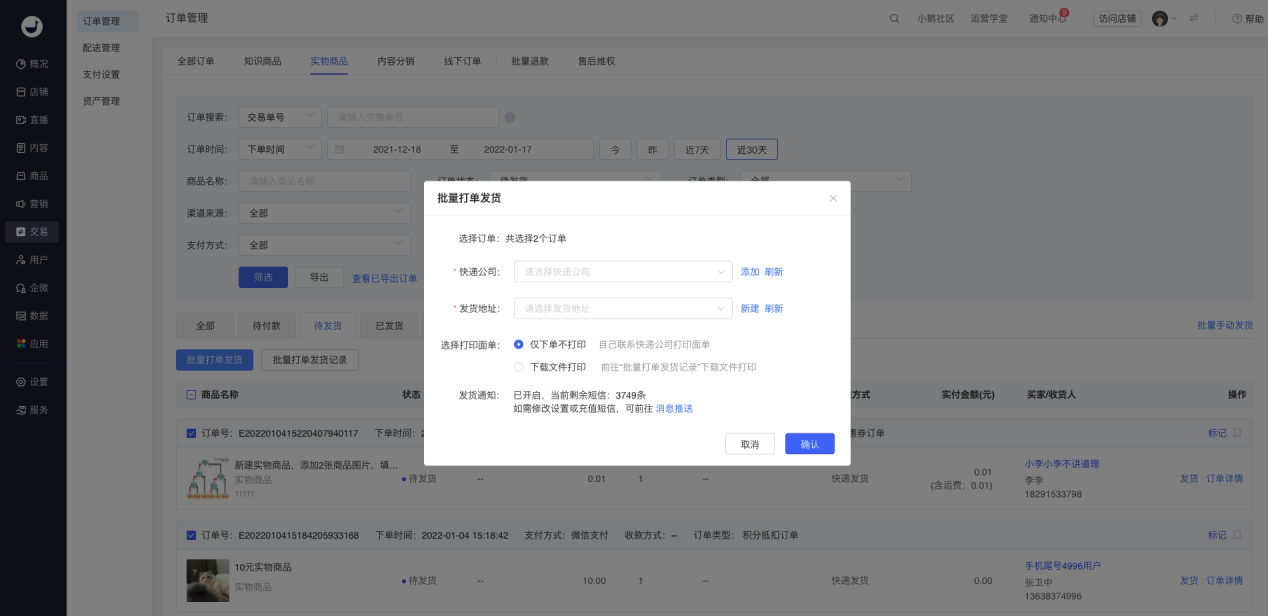The height and width of the screenshot is (616, 1268).
Task: Open the 渠道来源 dropdown
Action: click(x=325, y=213)
